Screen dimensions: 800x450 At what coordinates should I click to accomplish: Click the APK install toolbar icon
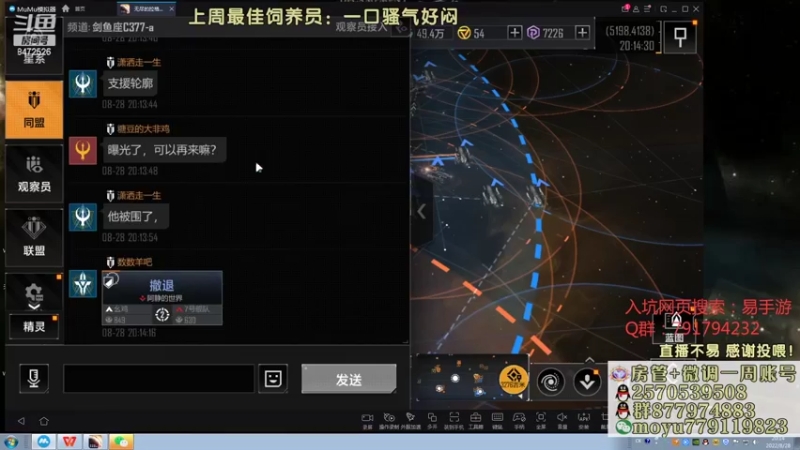coord(584,420)
